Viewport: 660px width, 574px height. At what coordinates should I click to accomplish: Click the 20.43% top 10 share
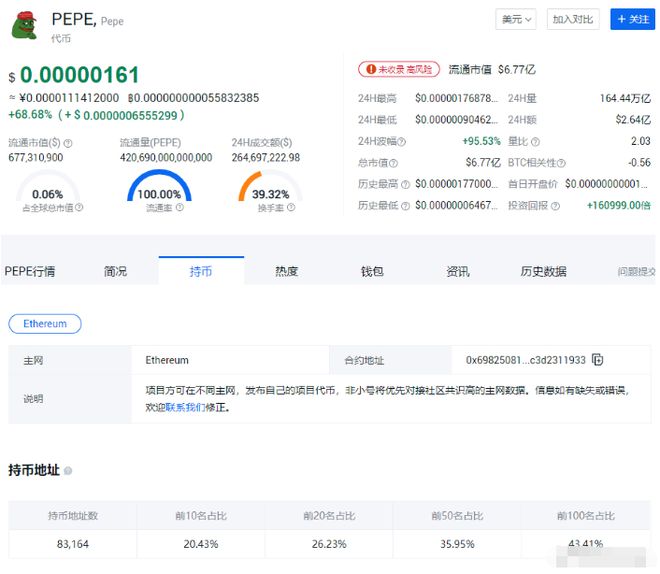[201, 544]
